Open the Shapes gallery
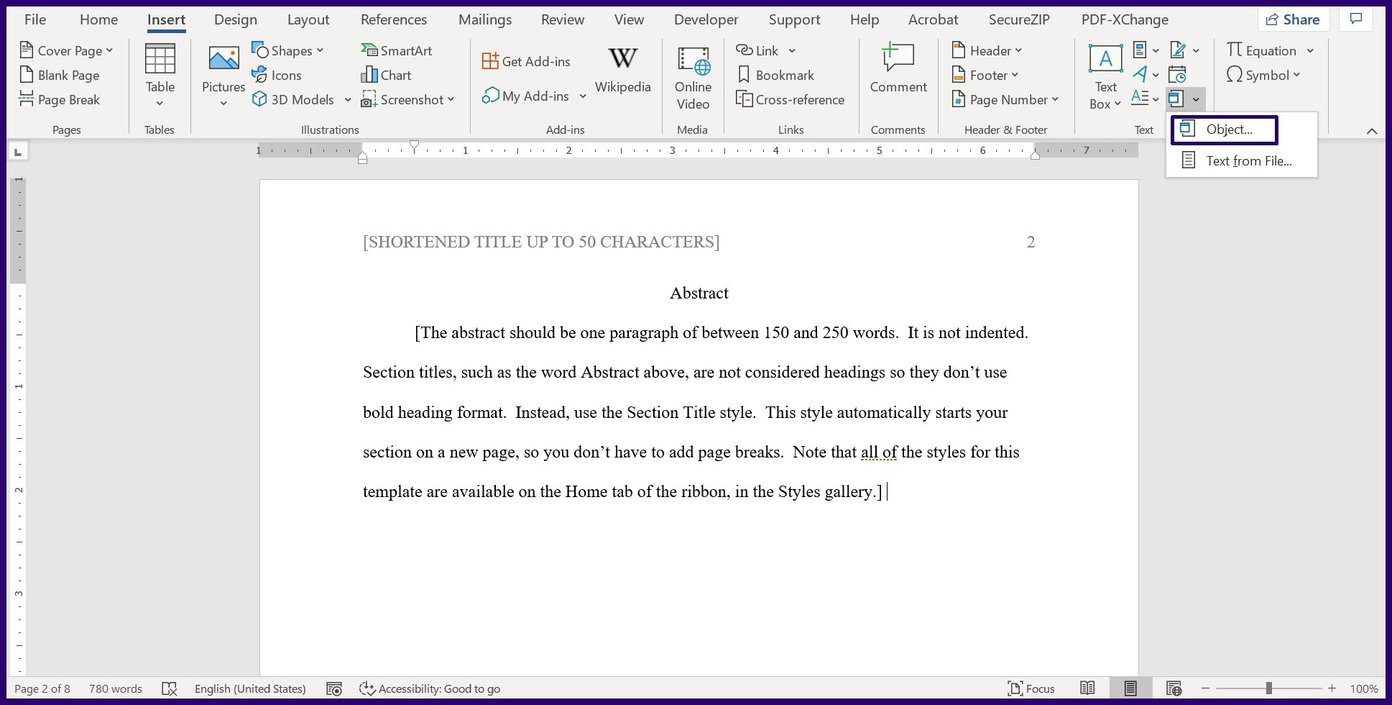 (288, 50)
